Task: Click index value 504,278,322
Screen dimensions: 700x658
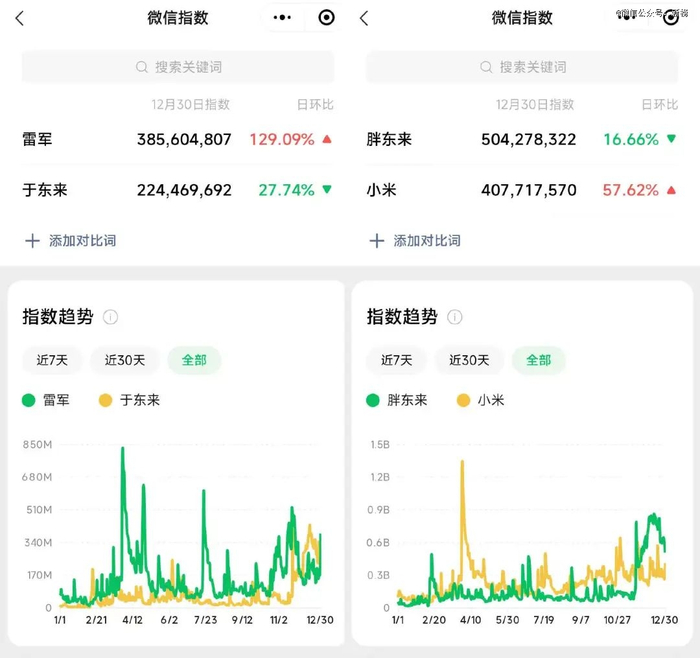Action: 529,139
